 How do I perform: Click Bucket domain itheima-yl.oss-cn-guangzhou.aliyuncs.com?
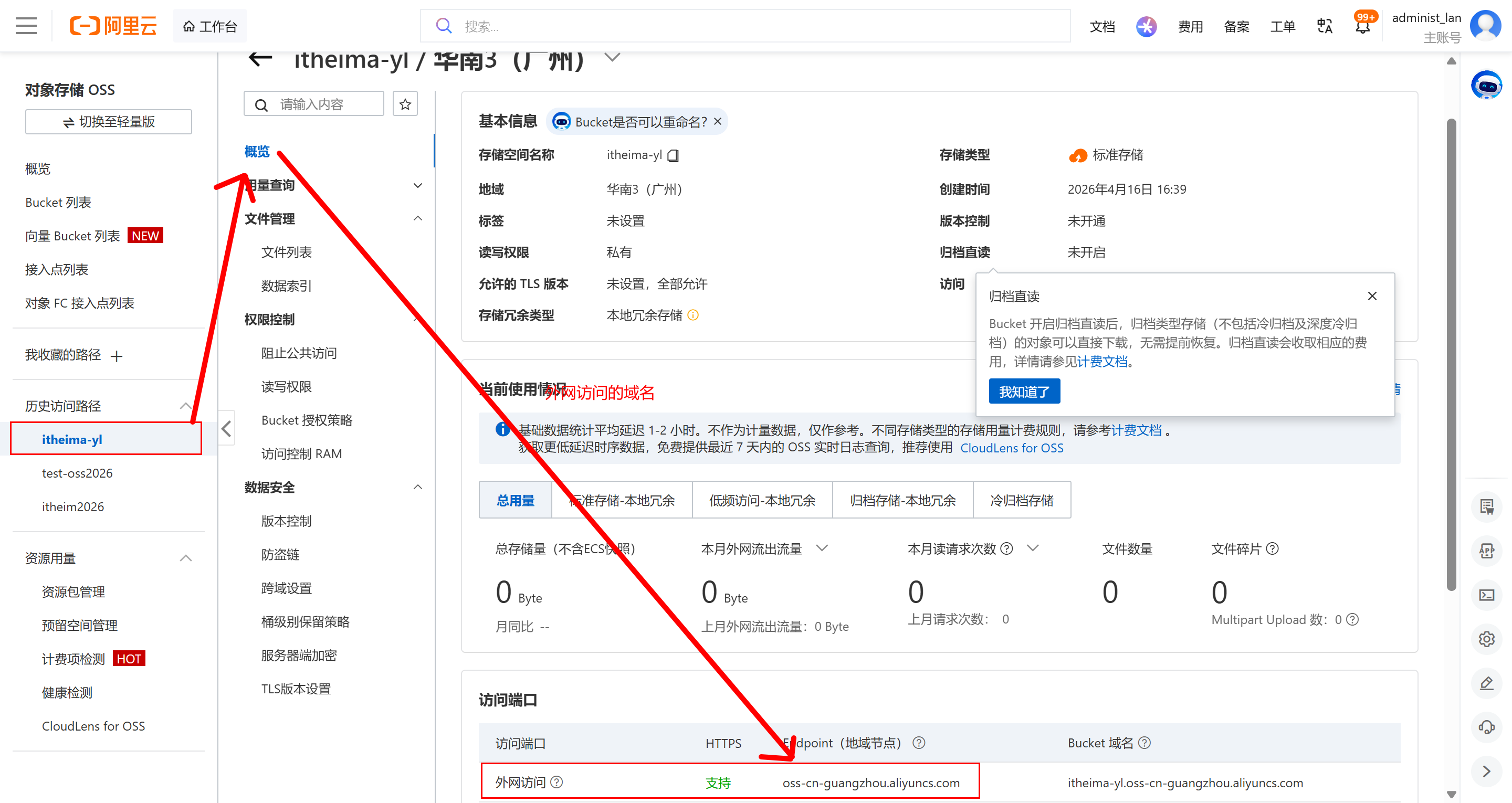point(1185,783)
